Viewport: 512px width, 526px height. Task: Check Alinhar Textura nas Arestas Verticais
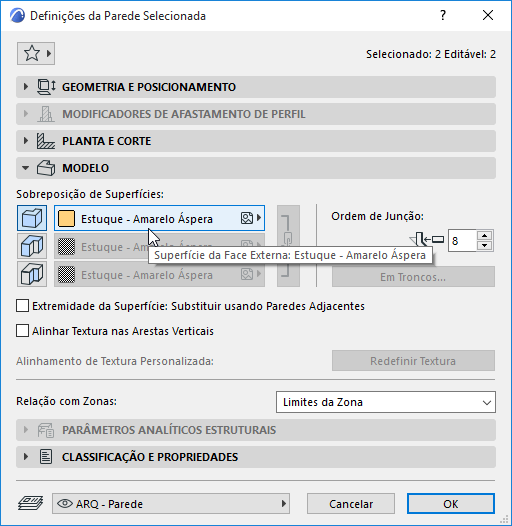22,331
